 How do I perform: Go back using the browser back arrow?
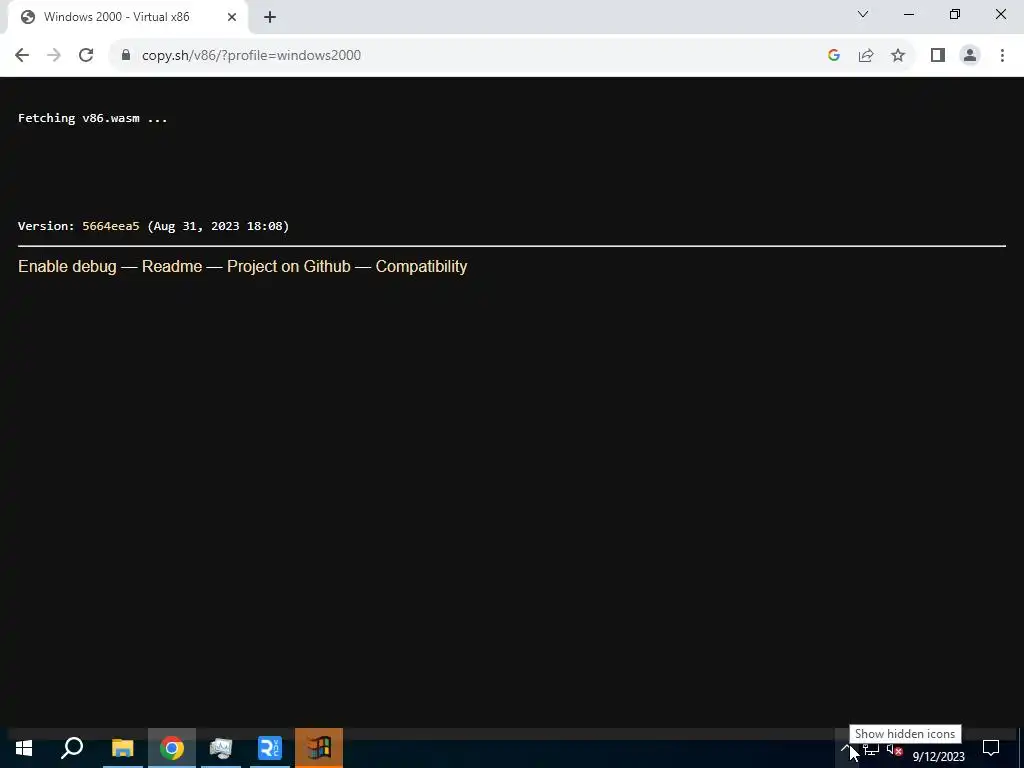click(22, 56)
